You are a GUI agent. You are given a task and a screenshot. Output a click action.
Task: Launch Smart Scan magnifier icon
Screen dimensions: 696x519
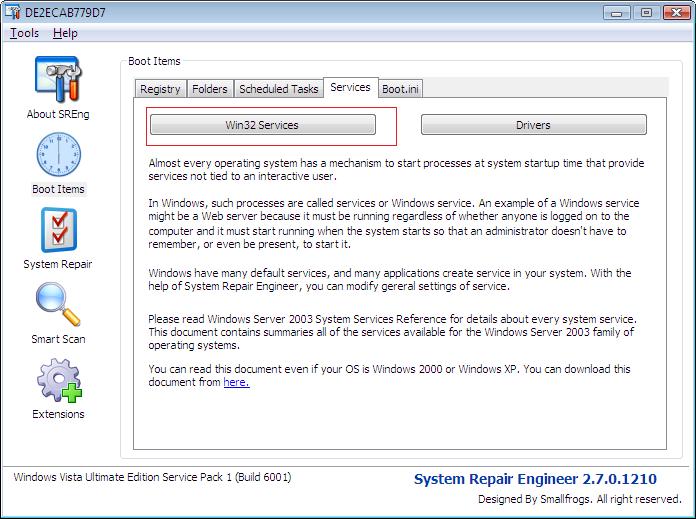(58, 306)
